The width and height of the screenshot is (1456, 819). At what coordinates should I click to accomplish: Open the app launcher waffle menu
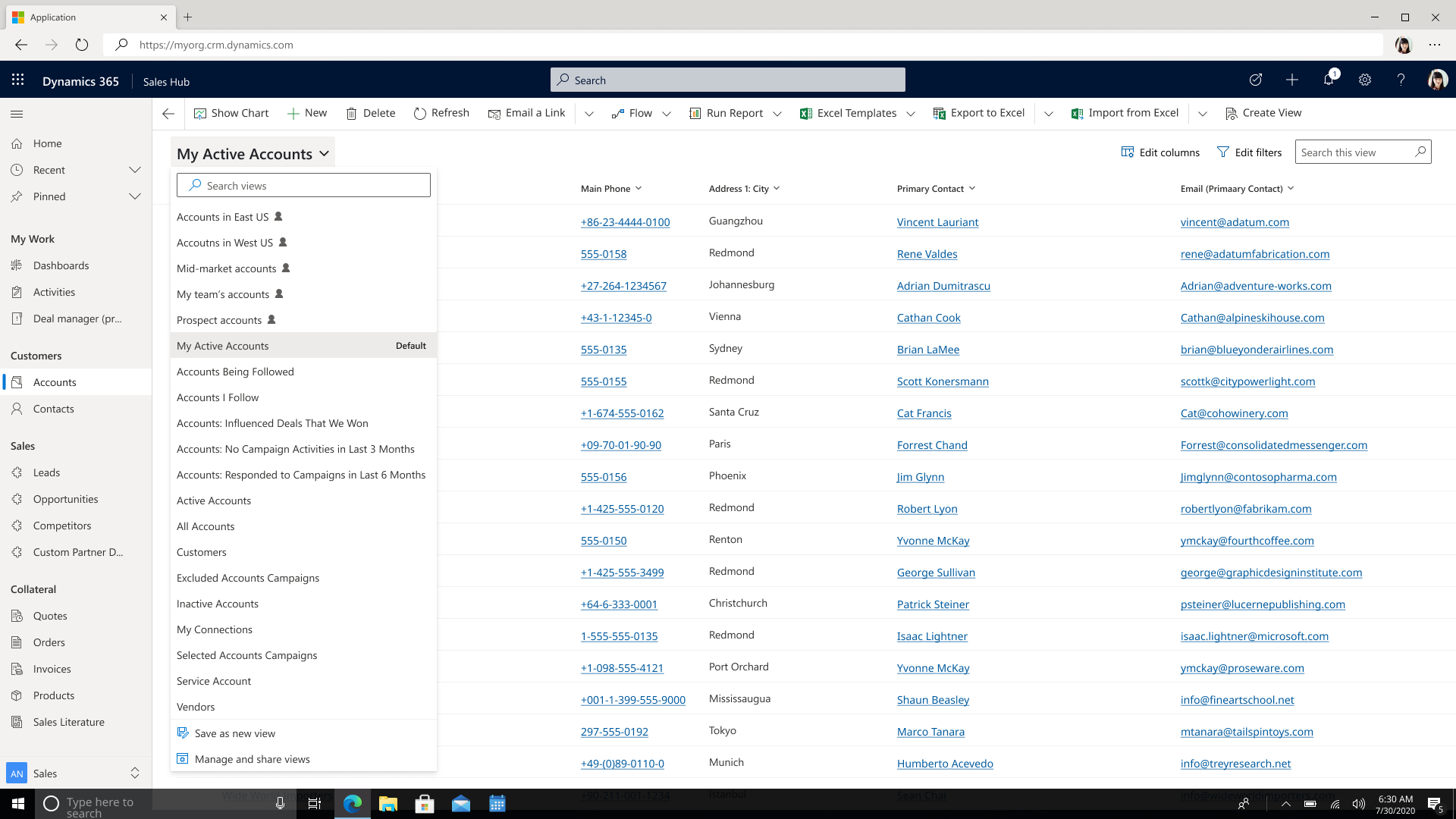(17, 80)
